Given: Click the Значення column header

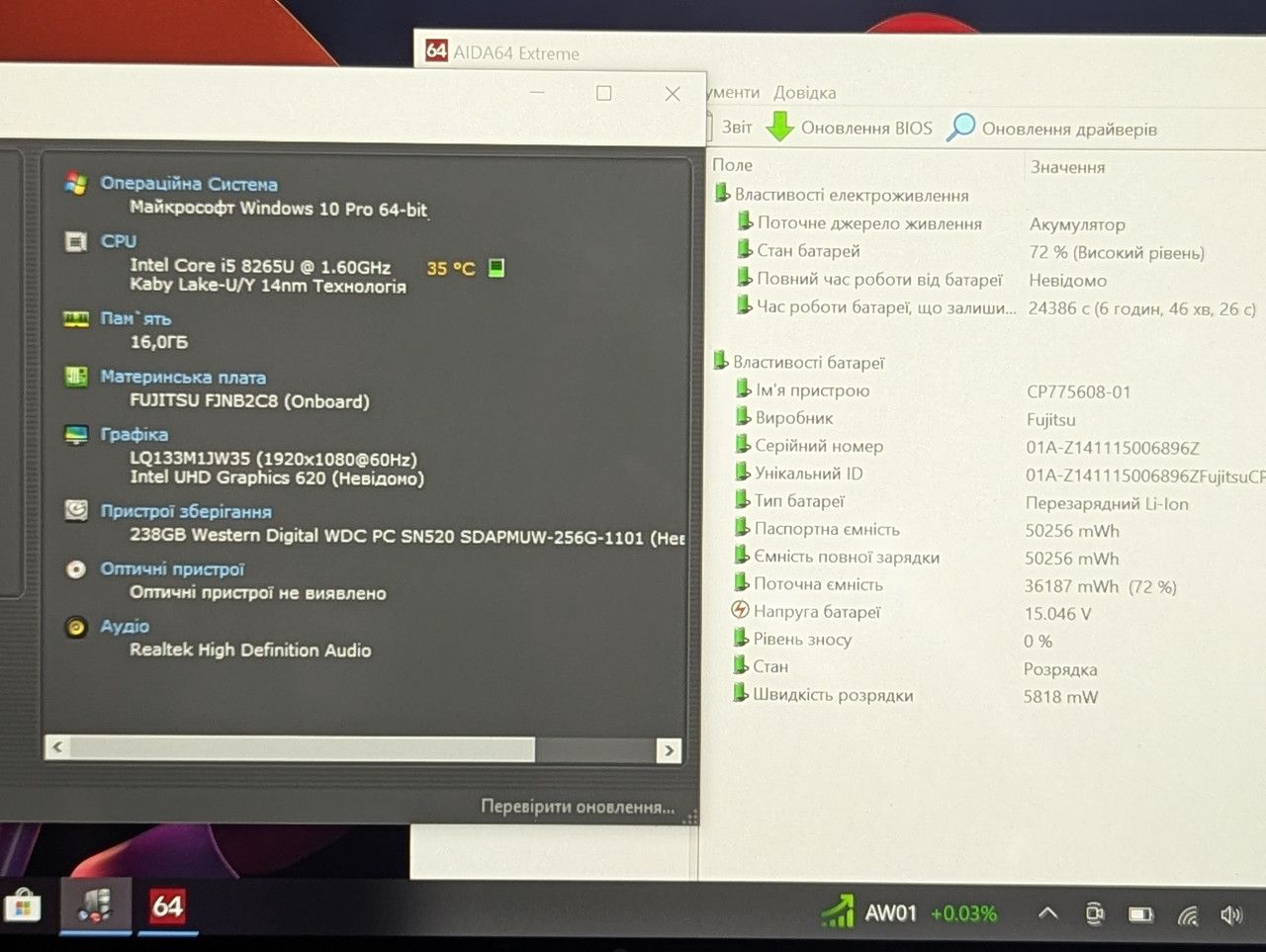Looking at the screenshot, I should tap(1068, 167).
